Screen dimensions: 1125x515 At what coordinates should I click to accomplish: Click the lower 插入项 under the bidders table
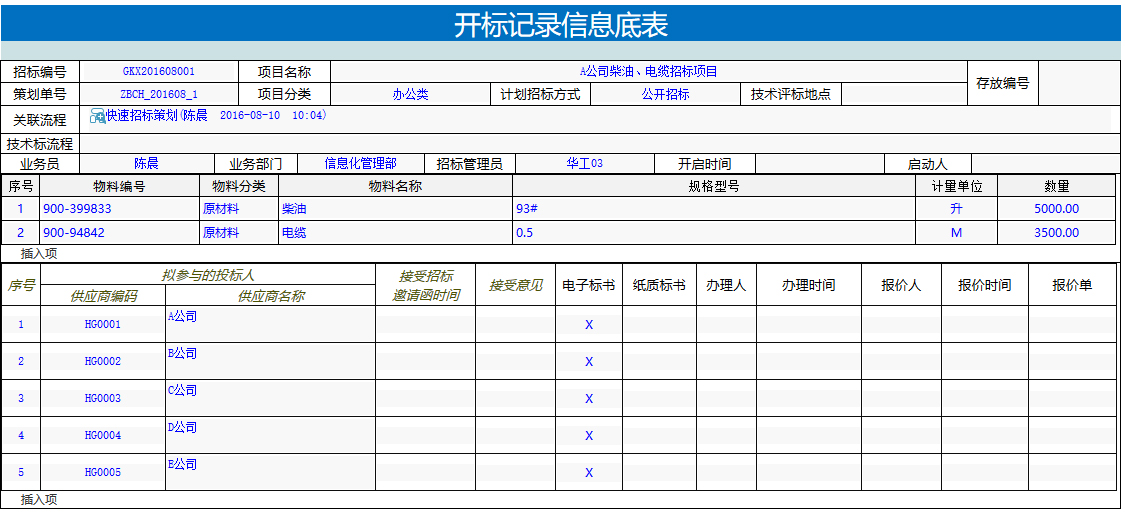click(x=39, y=500)
